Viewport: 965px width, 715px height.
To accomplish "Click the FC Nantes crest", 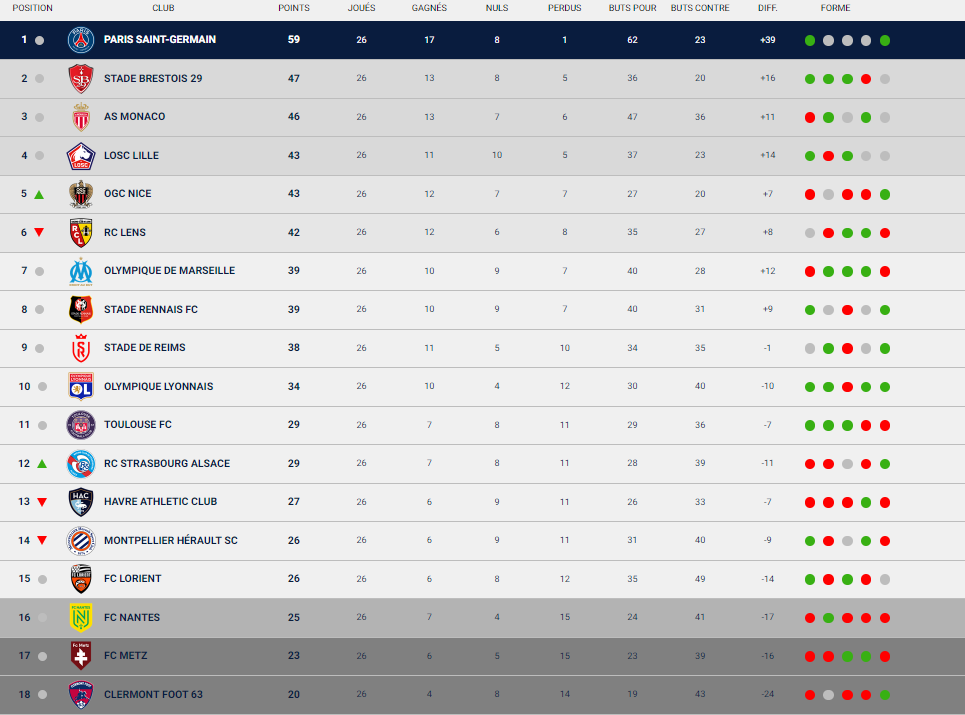I will point(81,618).
